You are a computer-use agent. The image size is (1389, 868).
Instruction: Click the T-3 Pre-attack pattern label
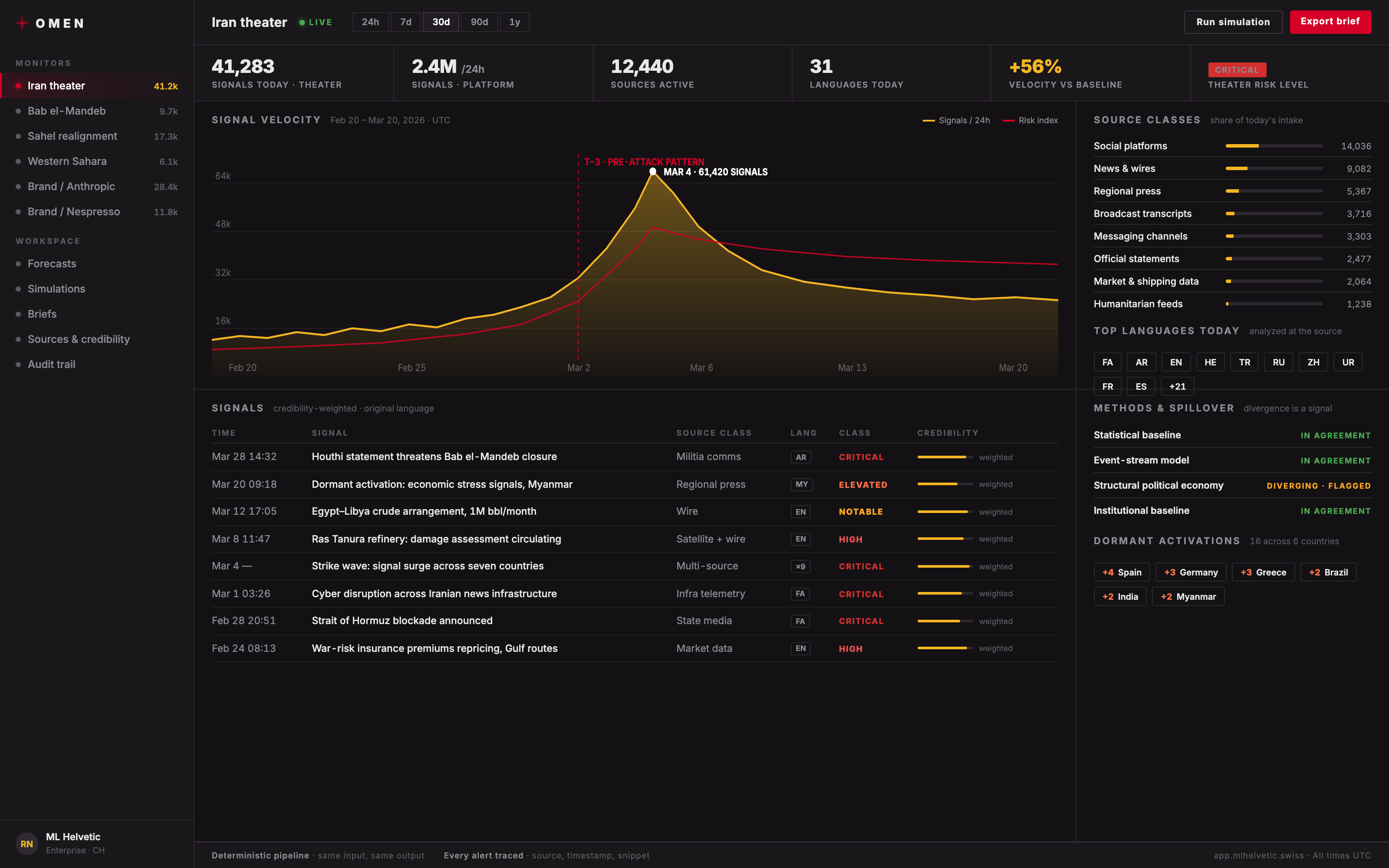pyautogui.click(x=644, y=162)
